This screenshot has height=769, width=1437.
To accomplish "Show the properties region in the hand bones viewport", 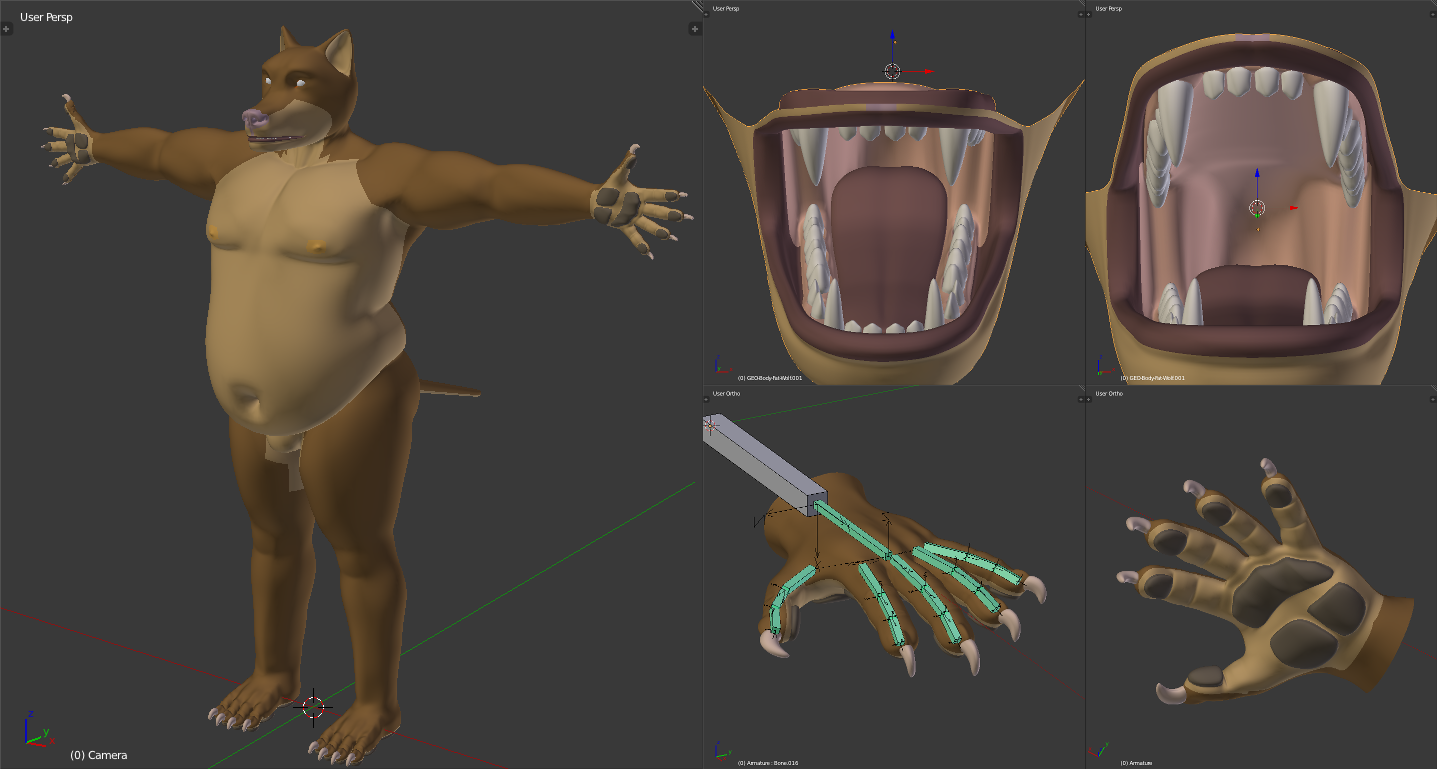I will [1080, 399].
